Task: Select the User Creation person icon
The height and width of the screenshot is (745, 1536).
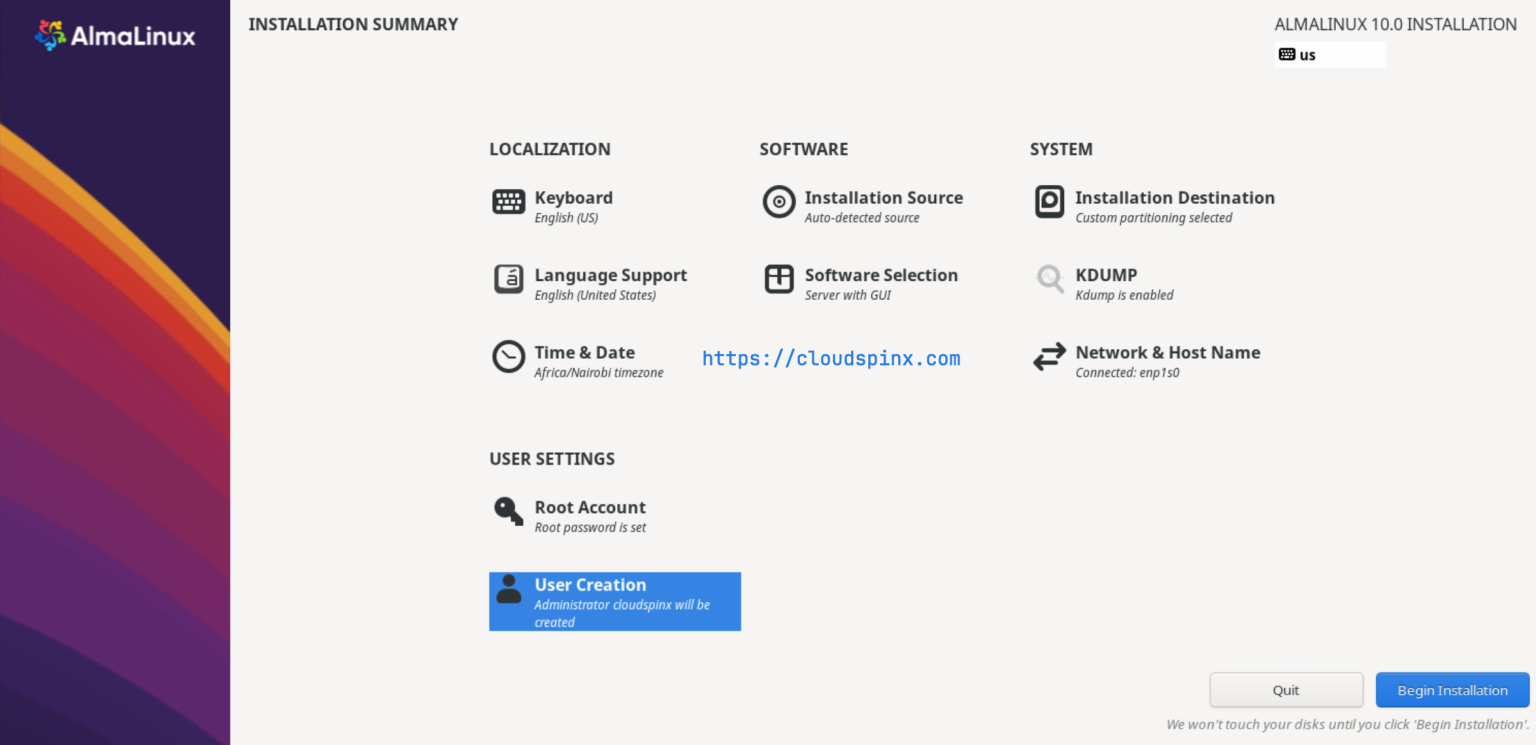Action: pyautogui.click(x=508, y=590)
